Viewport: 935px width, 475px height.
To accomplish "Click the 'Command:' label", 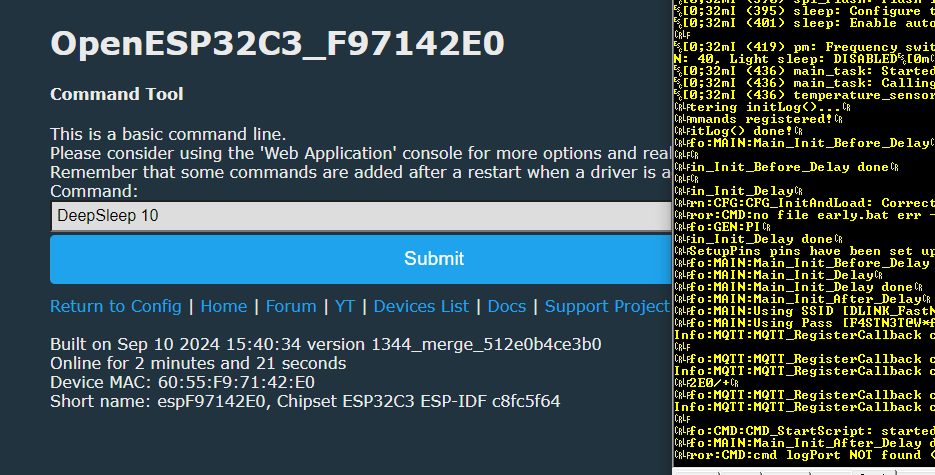I will point(94,191).
